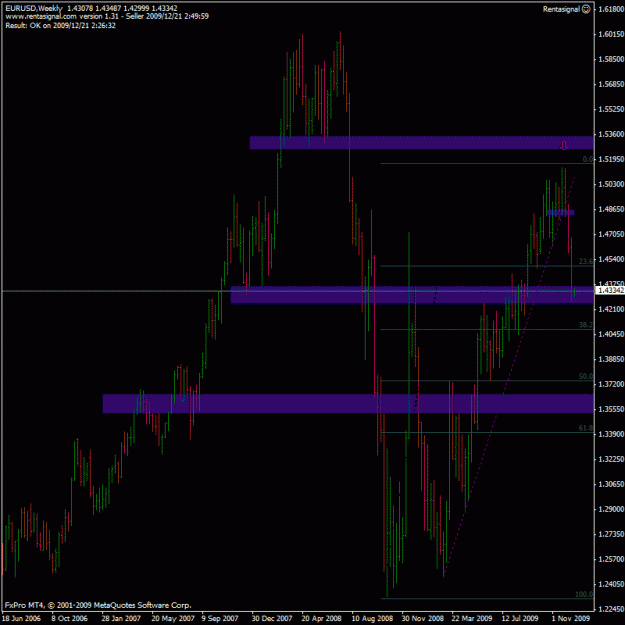The image size is (625, 625).
Task: Click Fibonacci level label 0.0
Action: (x=588, y=159)
